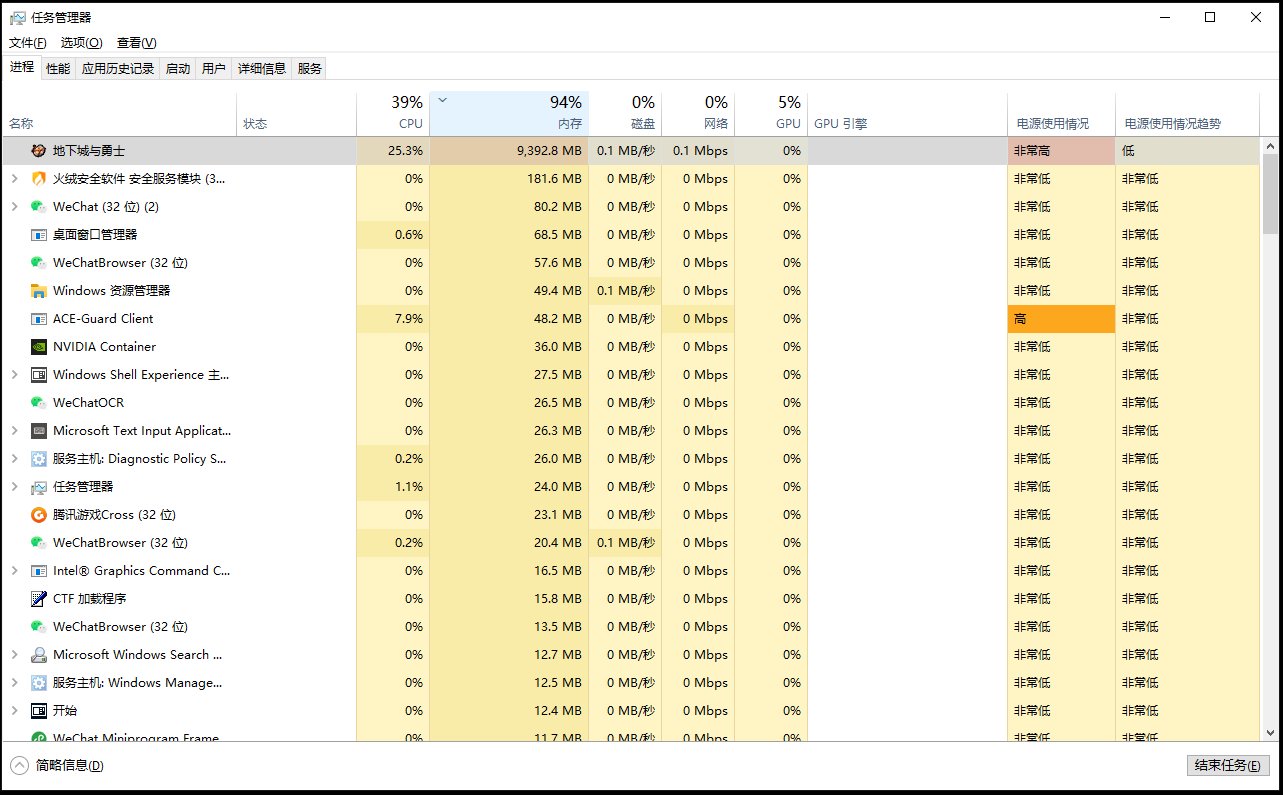Click the Microsoft Text Input keyboard icon

38,430
